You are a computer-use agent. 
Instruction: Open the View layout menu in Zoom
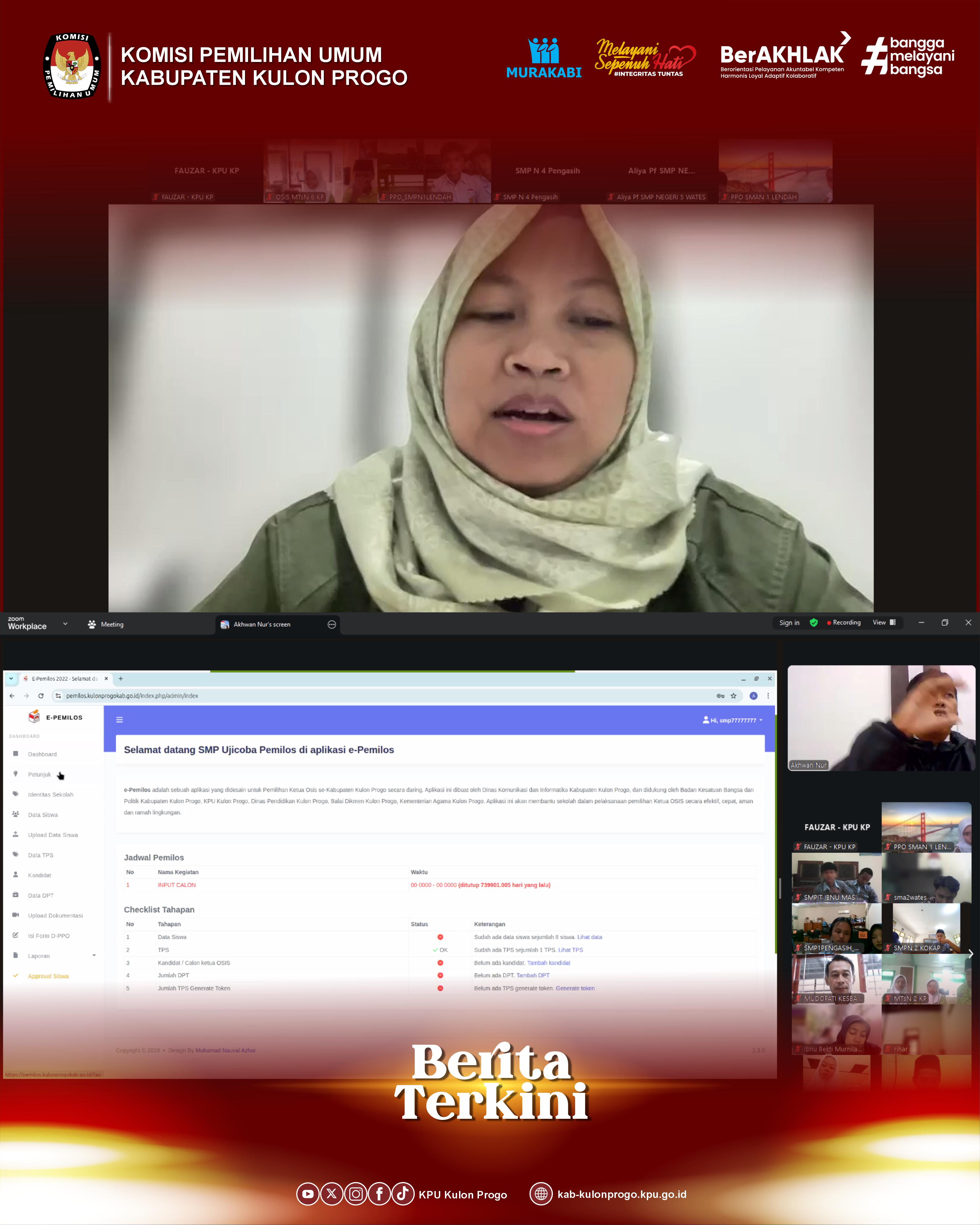884,623
